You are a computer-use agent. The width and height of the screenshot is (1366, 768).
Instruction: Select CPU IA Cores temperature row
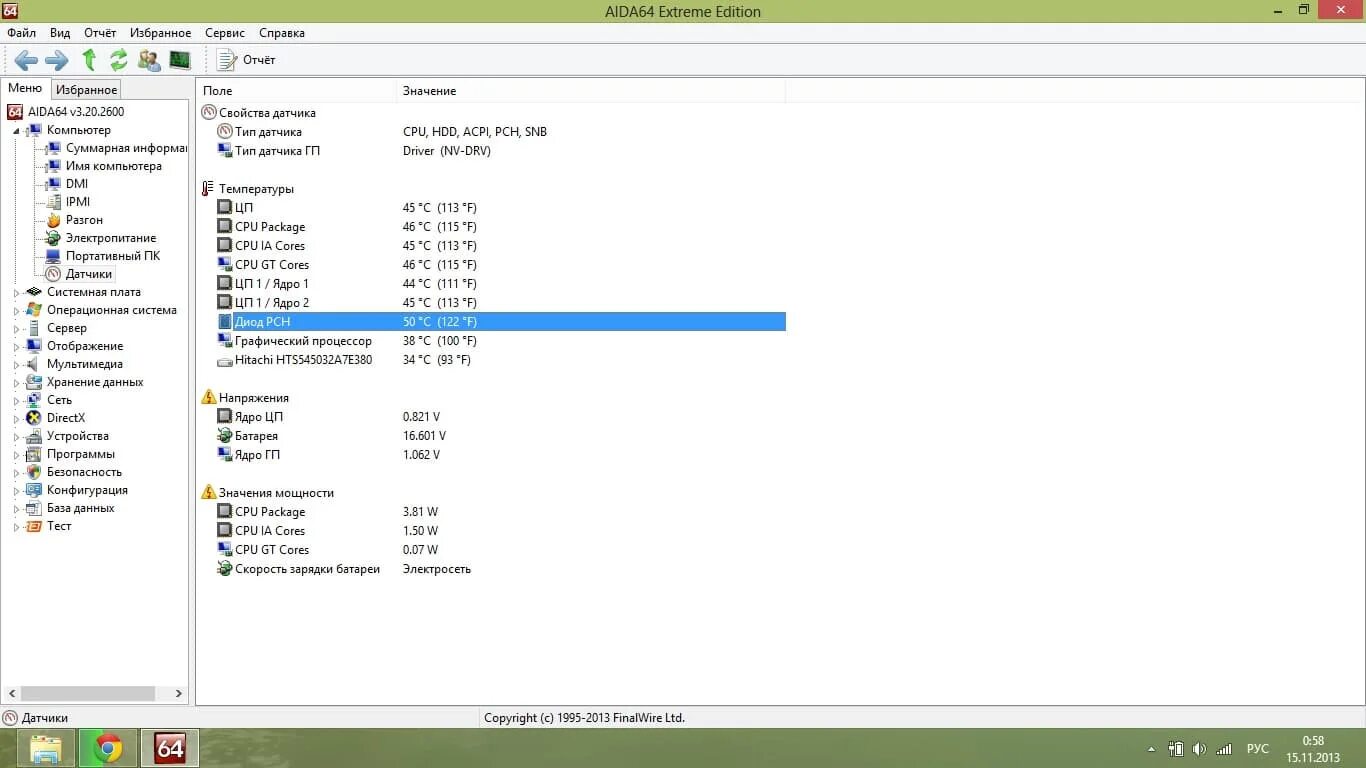coord(491,246)
